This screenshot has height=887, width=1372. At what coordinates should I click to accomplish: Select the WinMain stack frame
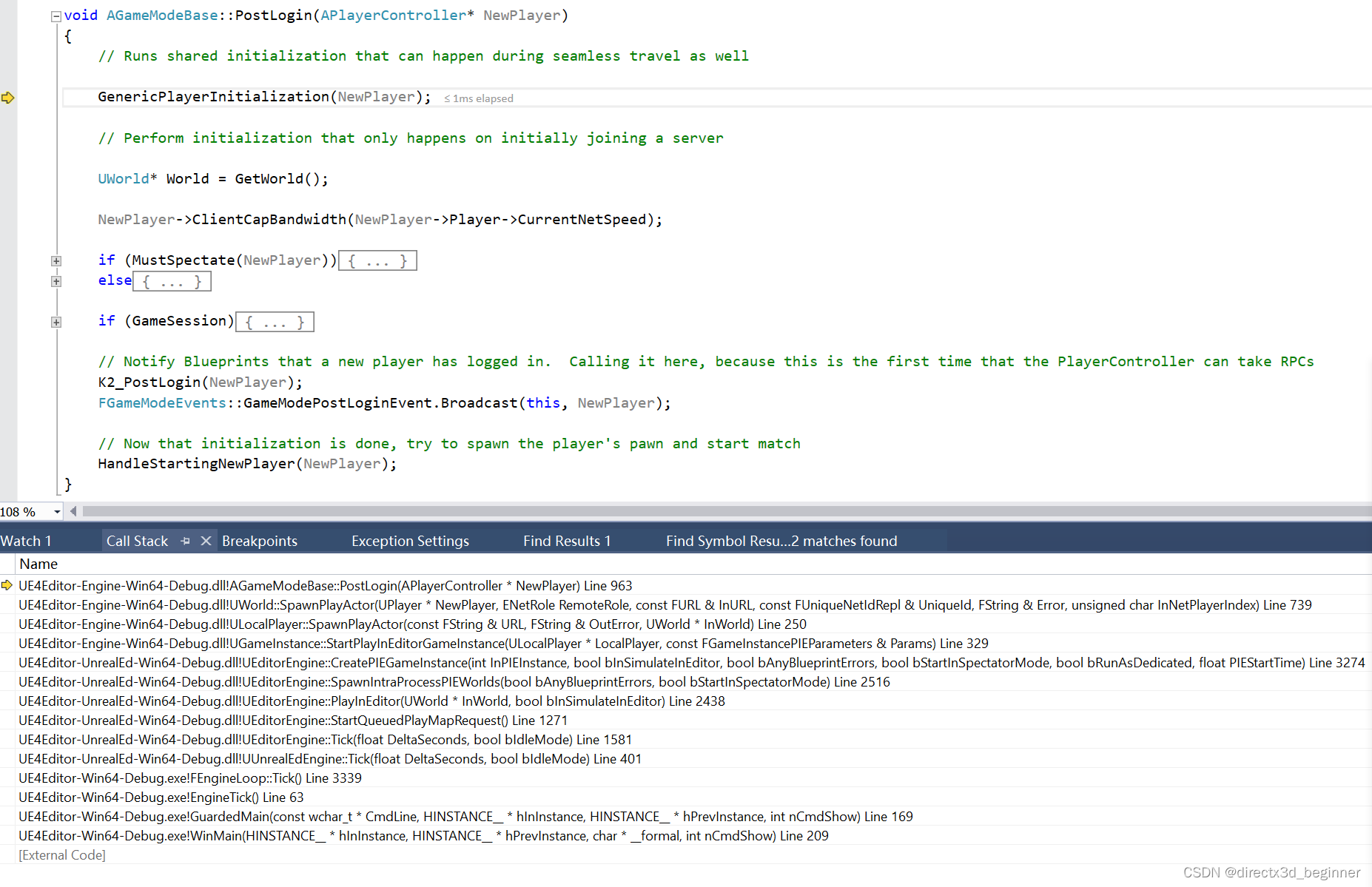click(x=423, y=835)
